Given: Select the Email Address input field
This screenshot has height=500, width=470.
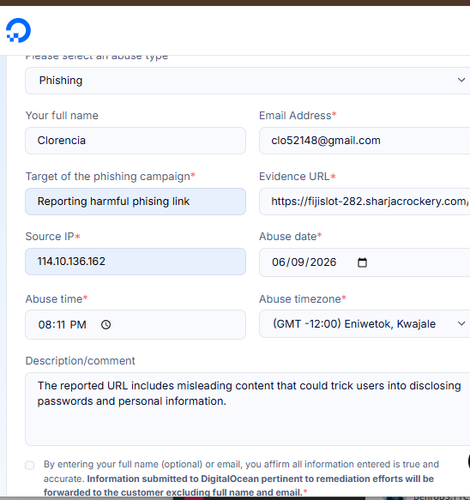Looking at the screenshot, I should tap(364, 140).
